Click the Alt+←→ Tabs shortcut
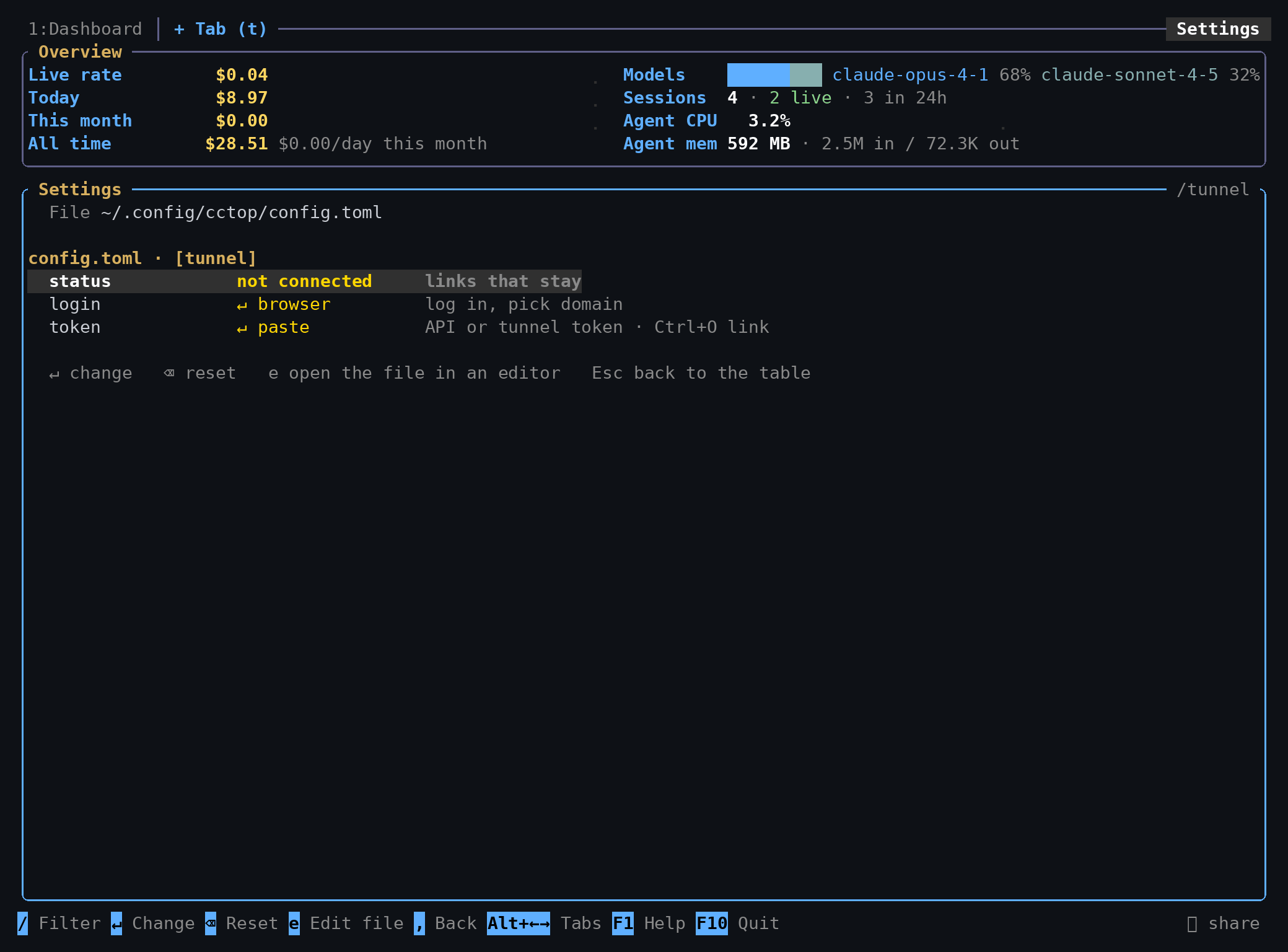The height and width of the screenshot is (952, 1288). coord(519,923)
